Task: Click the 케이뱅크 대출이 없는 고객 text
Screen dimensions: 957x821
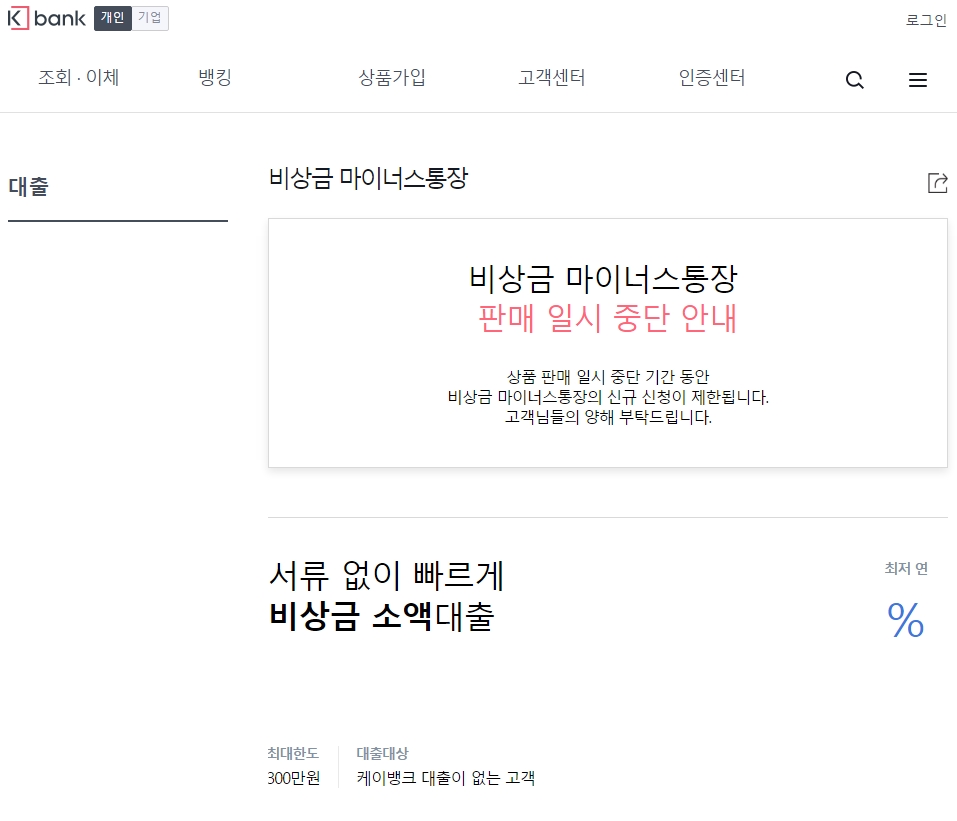Action: pos(446,778)
